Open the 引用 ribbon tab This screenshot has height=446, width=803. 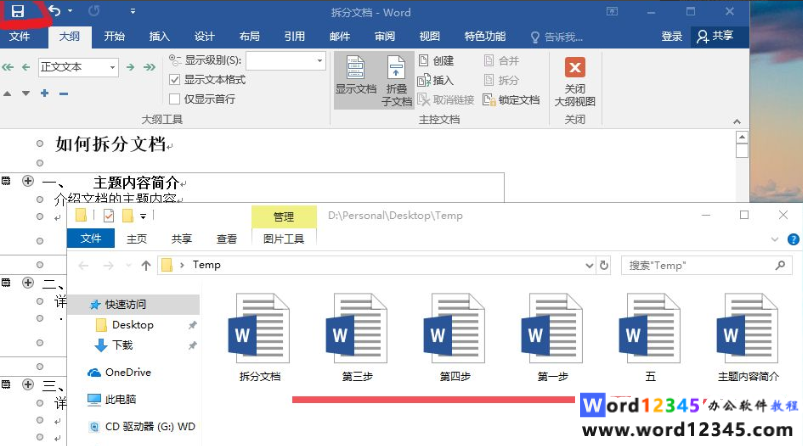tap(294, 36)
